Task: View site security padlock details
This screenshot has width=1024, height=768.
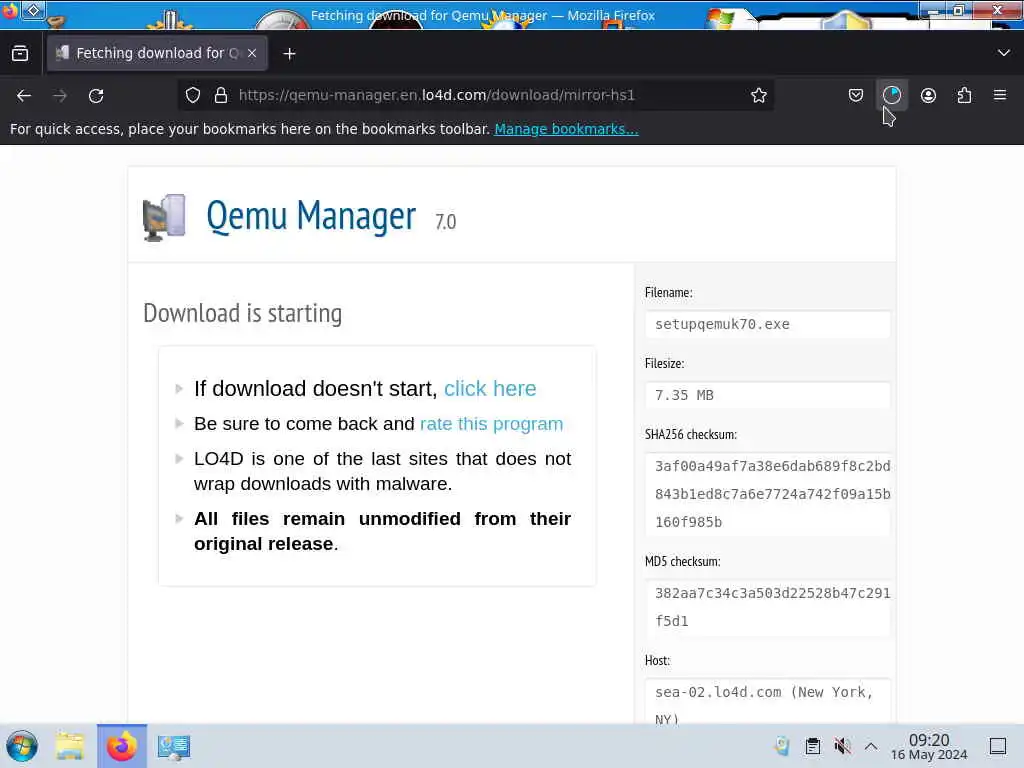Action: click(x=221, y=95)
